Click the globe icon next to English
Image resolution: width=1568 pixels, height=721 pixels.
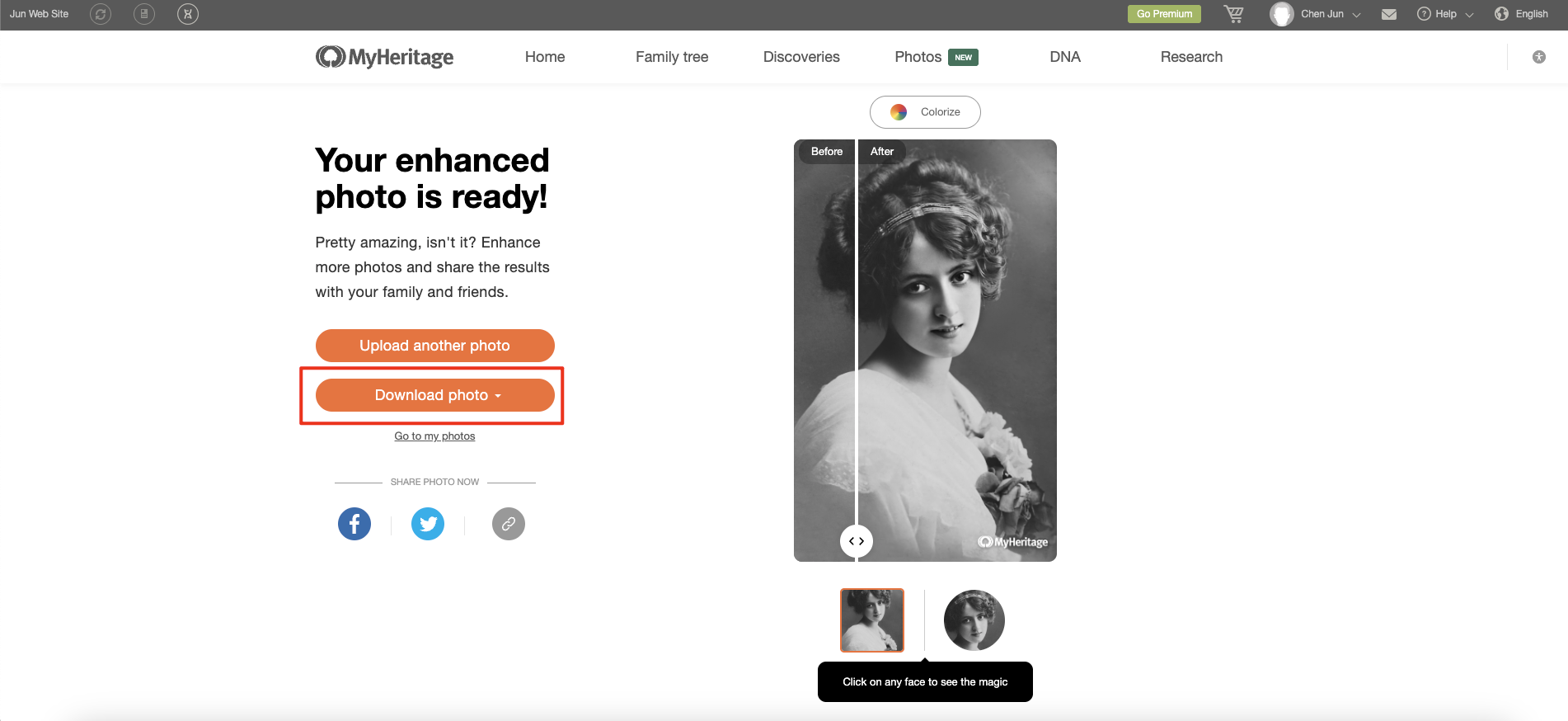point(1500,13)
